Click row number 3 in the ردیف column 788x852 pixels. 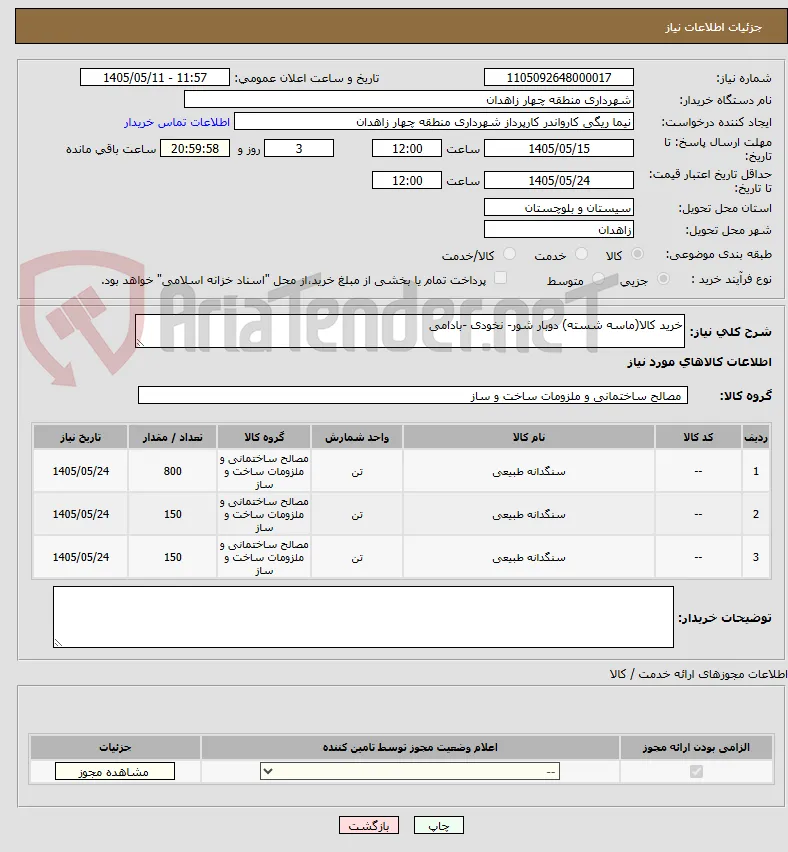click(756, 557)
